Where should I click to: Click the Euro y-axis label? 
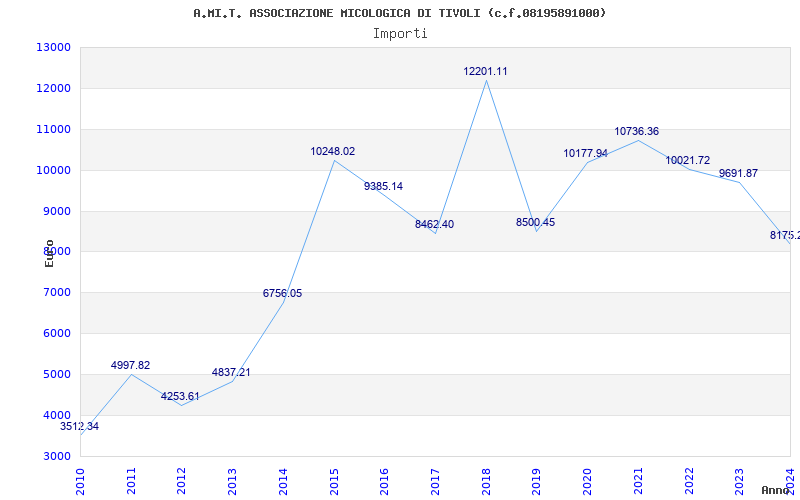click(x=49, y=254)
